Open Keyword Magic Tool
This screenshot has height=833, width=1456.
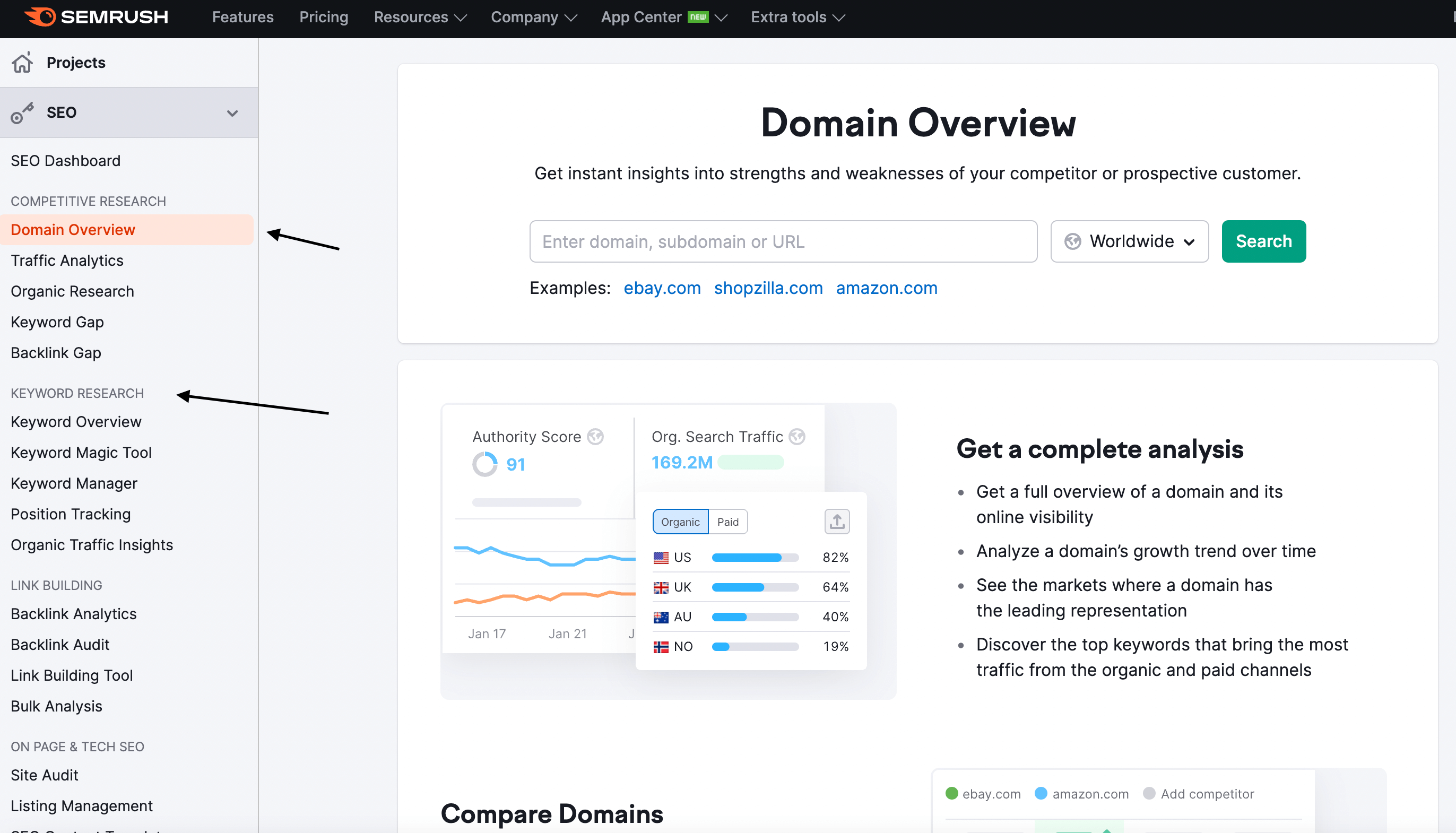tap(81, 453)
